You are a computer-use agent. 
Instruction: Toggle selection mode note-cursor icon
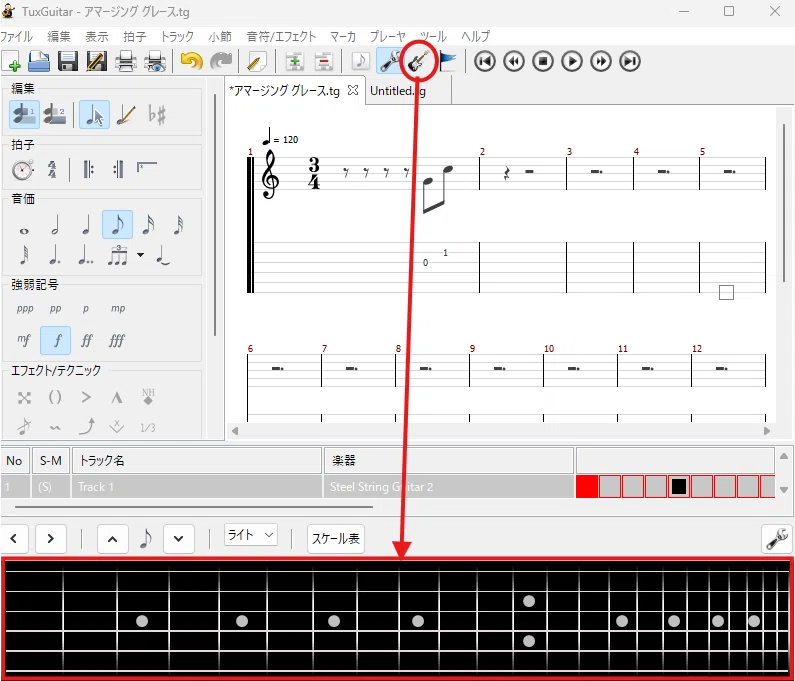click(x=94, y=115)
